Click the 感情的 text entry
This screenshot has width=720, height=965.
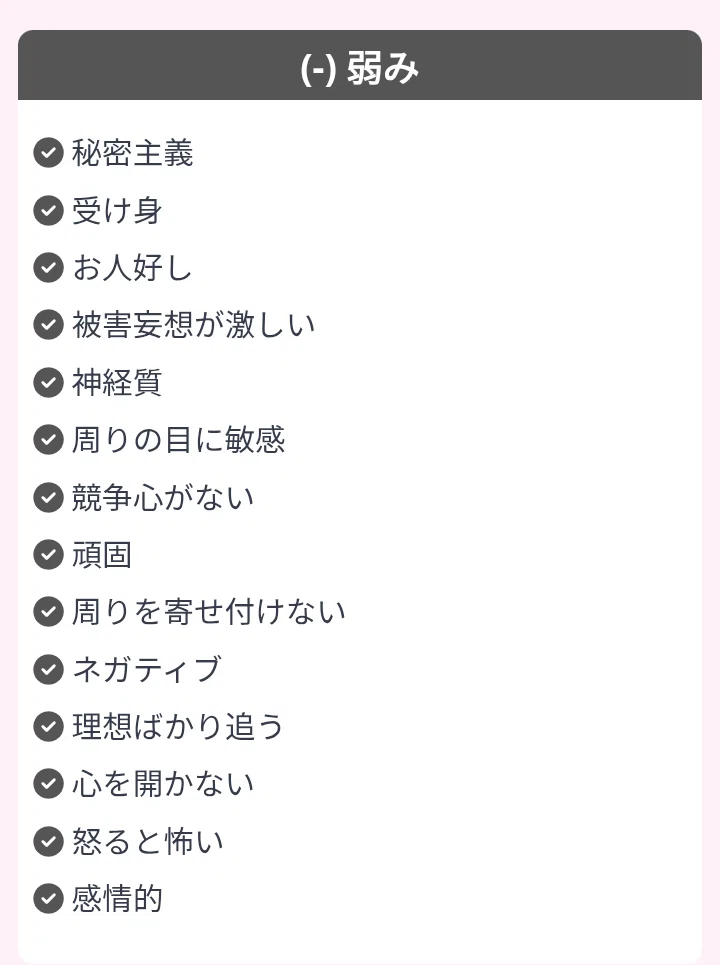[117, 899]
